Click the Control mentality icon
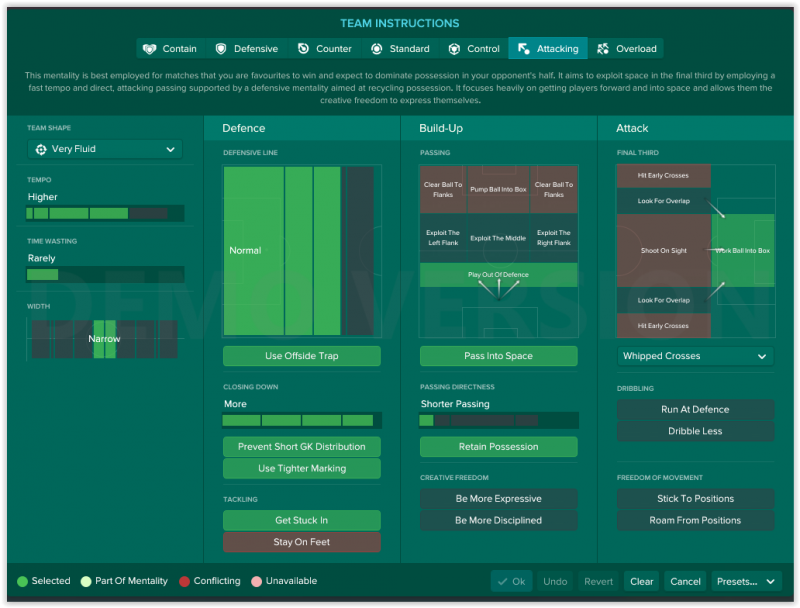This screenshot has width=800, height=608. (x=454, y=49)
